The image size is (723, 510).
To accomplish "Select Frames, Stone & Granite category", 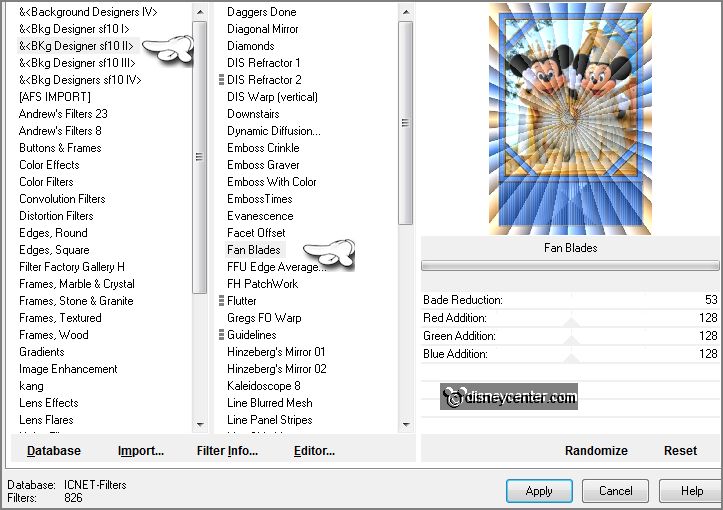I will click(76, 301).
